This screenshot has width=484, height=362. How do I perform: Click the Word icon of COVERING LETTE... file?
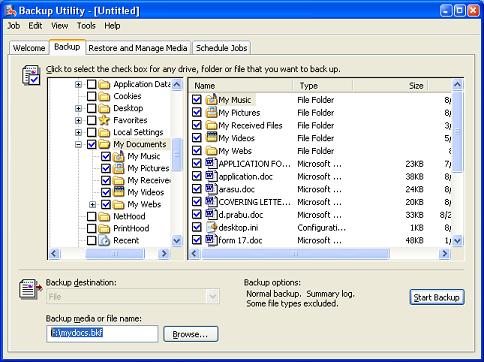(x=210, y=202)
